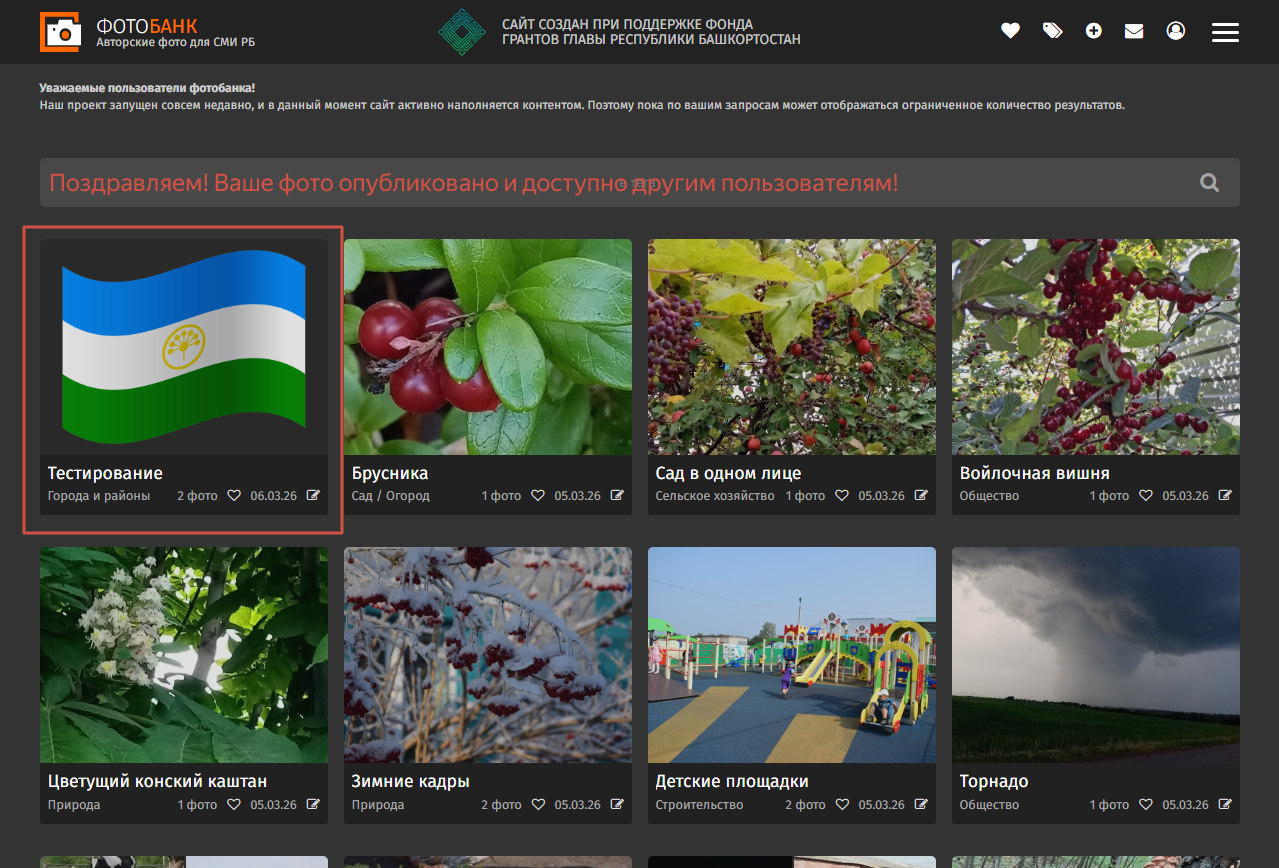The width and height of the screenshot is (1279, 868).
Task: Click the Фотобанк camera logo
Action: [x=60, y=32]
